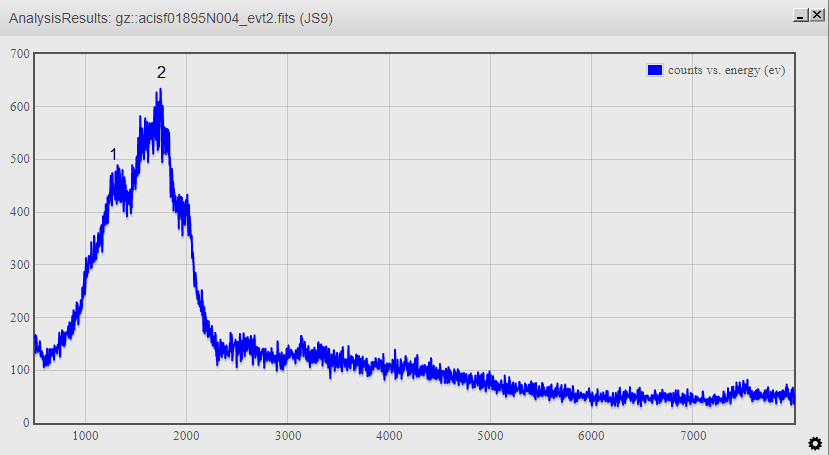Click the x-axis tick label 1000
Image resolution: width=829 pixels, height=455 pixels.
86,436
